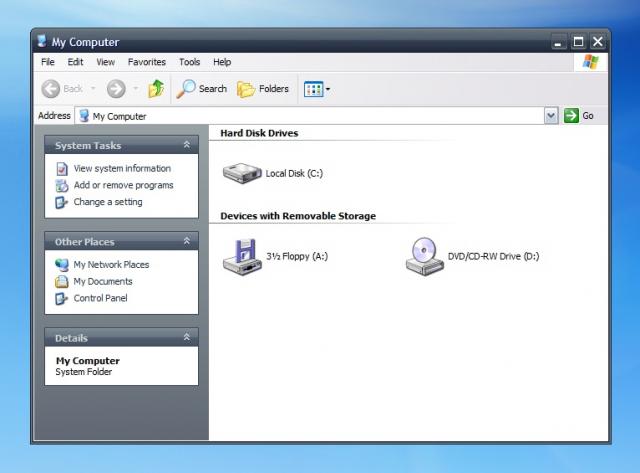Maximize the My Computer window

pyautogui.click(x=578, y=42)
